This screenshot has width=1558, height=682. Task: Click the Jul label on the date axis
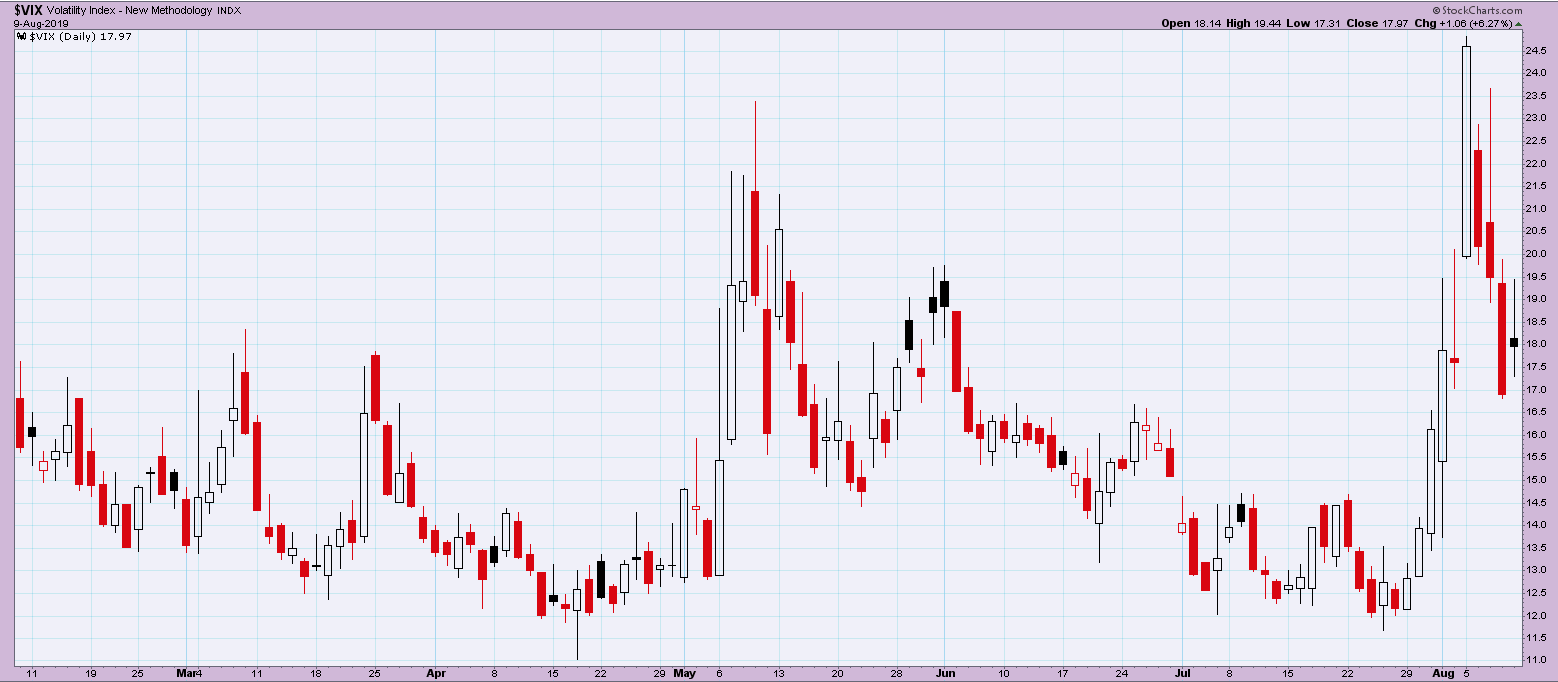(x=1183, y=673)
